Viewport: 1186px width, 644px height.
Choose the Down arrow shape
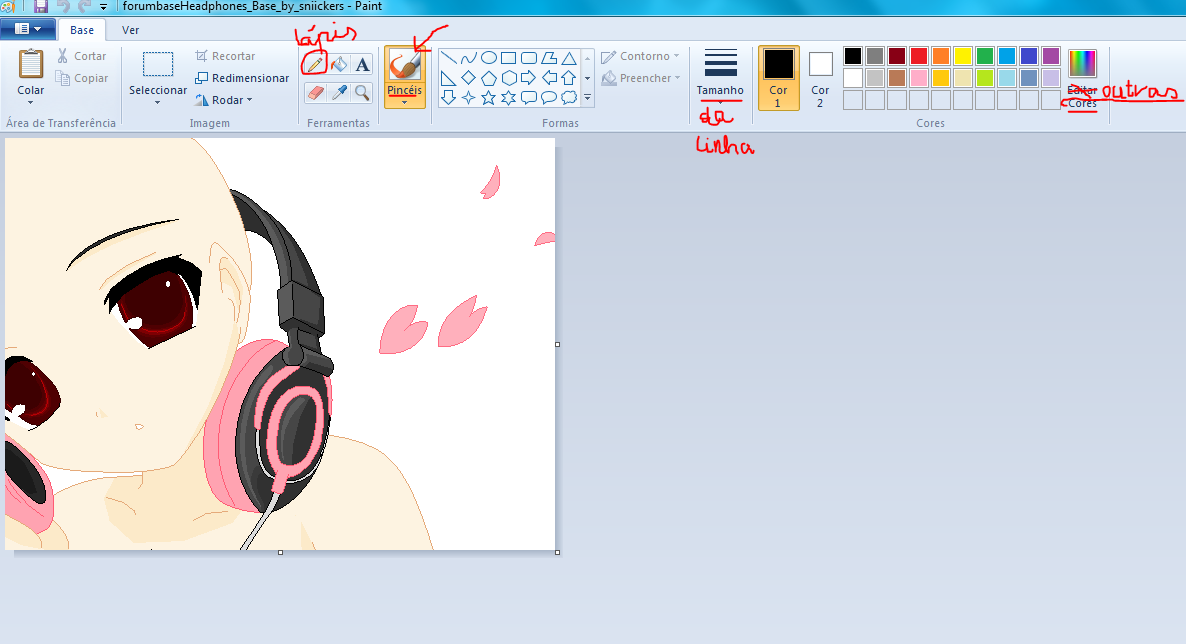(x=449, y=97)
